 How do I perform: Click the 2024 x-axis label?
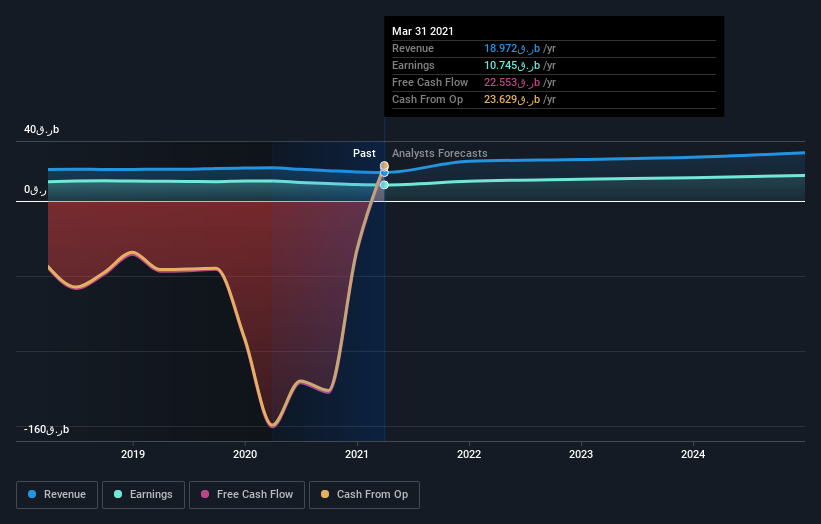point(693,454)
